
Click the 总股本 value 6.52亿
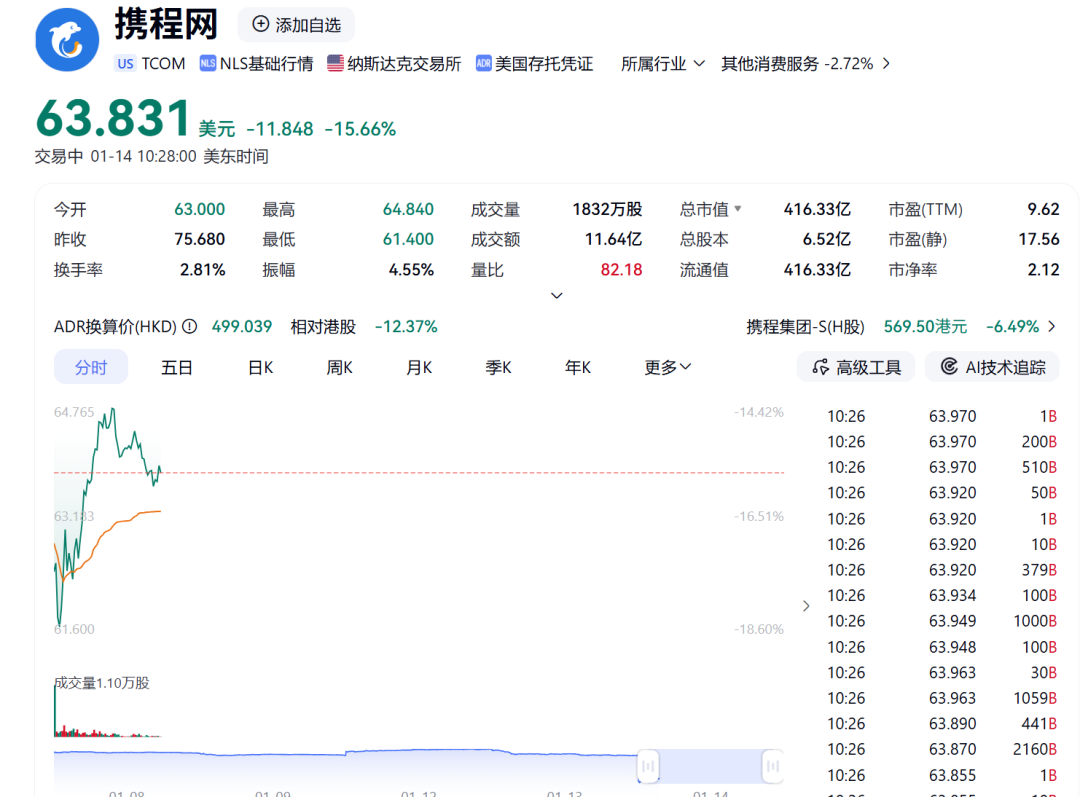click(x=827, y=240)
